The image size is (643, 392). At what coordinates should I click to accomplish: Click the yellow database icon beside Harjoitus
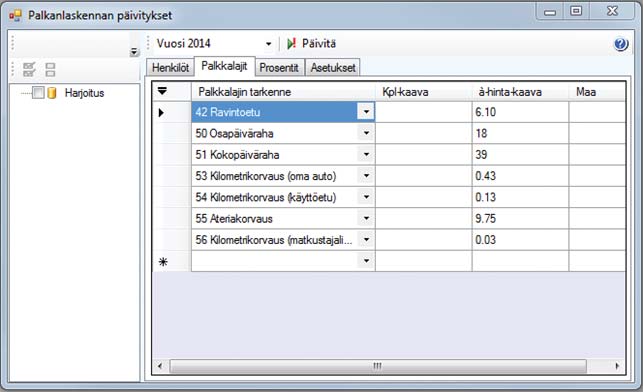click(52, 93)
